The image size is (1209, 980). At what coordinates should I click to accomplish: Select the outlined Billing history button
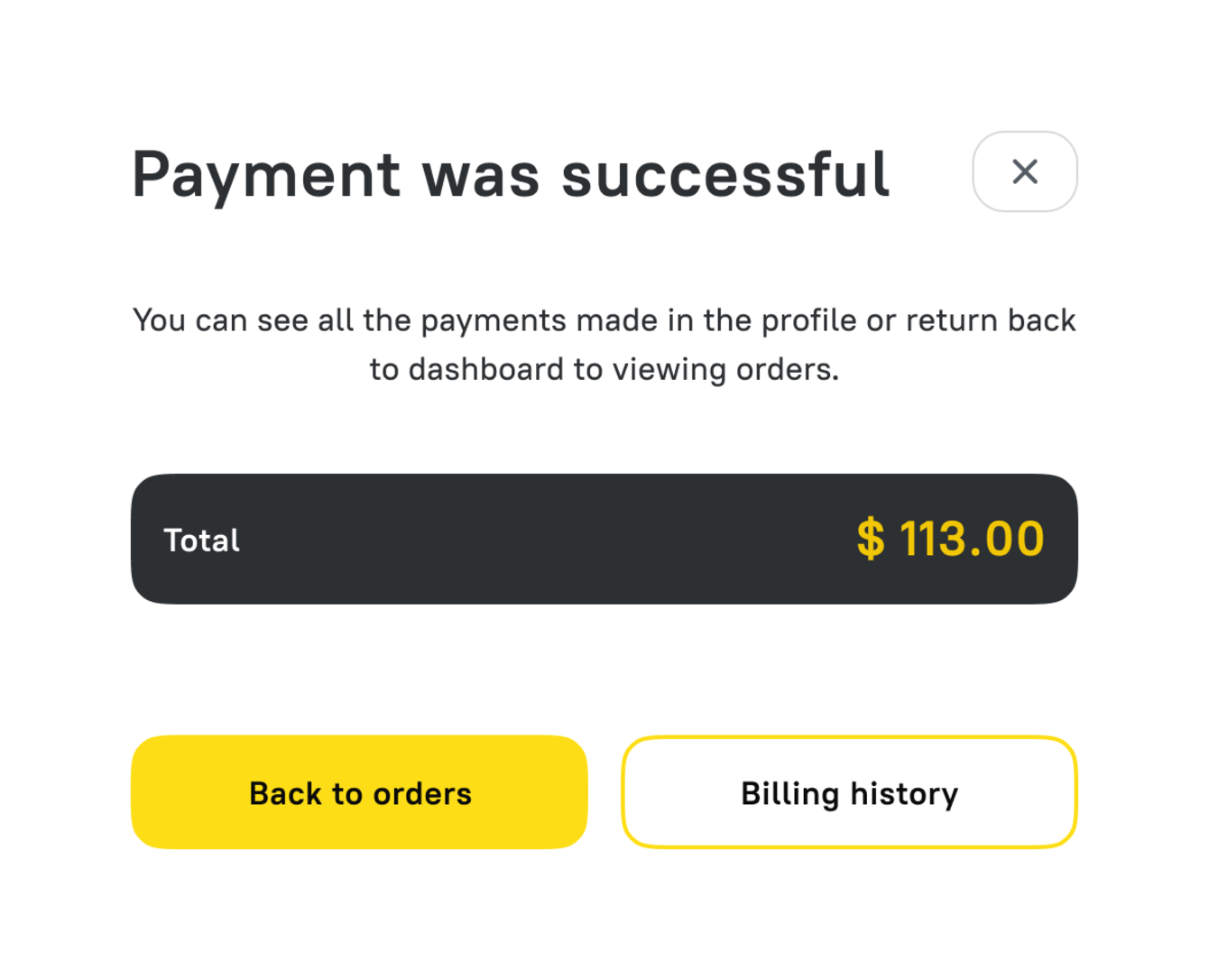pos(849,792)
